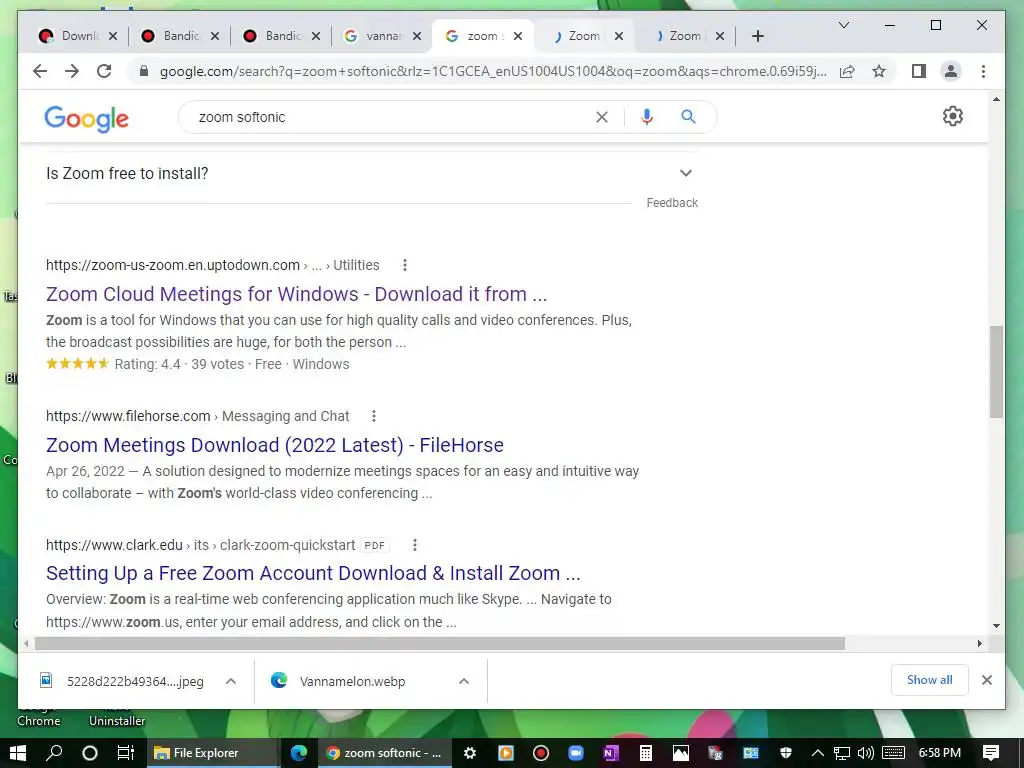The height and width of the screenshot is (768, 1024).
Task: Open Chrome side panel
Action: (919, 71)
